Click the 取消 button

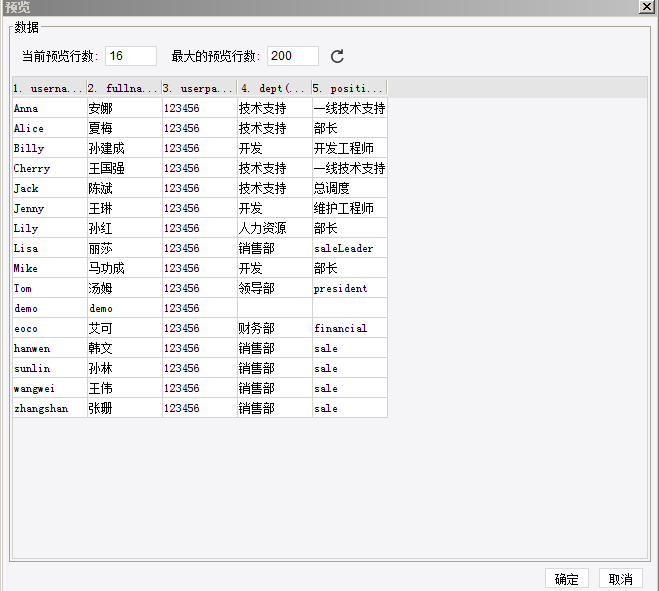click(x=621, y=579)
